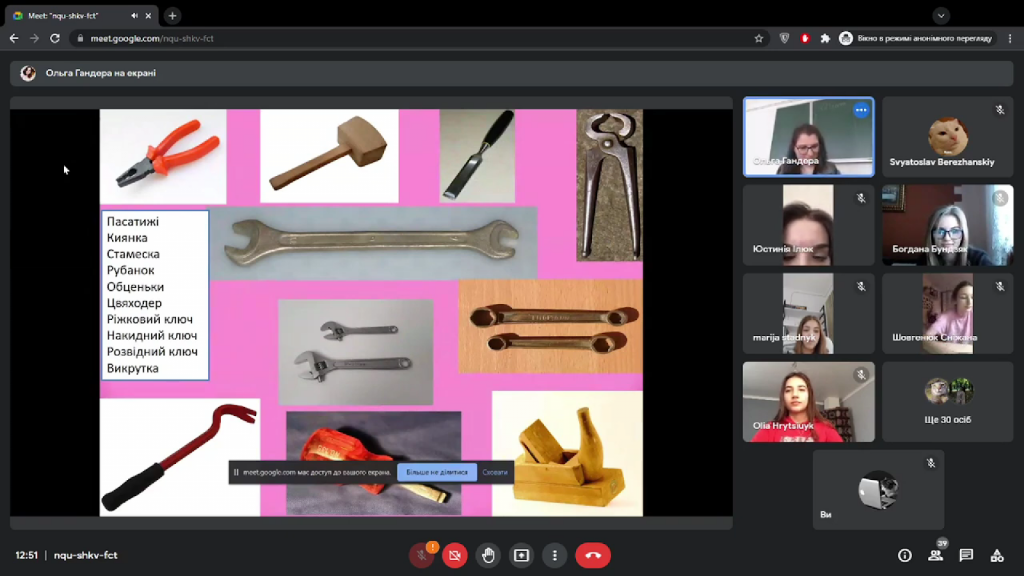Raise hand in the meeting
This screenshot has width=1024, height=576.
click(488, 555)
